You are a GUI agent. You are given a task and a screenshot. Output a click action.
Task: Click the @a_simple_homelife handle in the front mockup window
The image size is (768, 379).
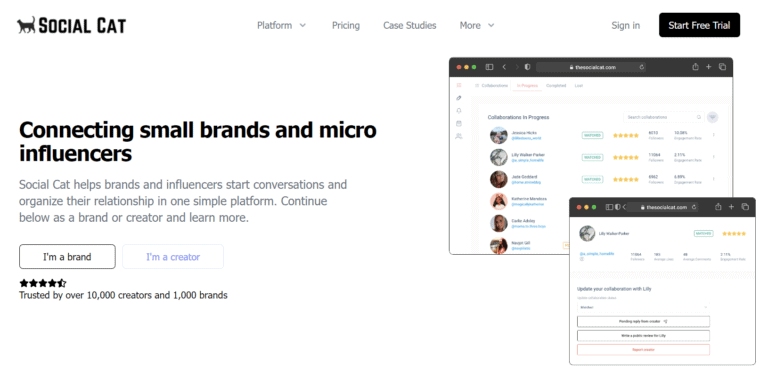tap(597, 254)
